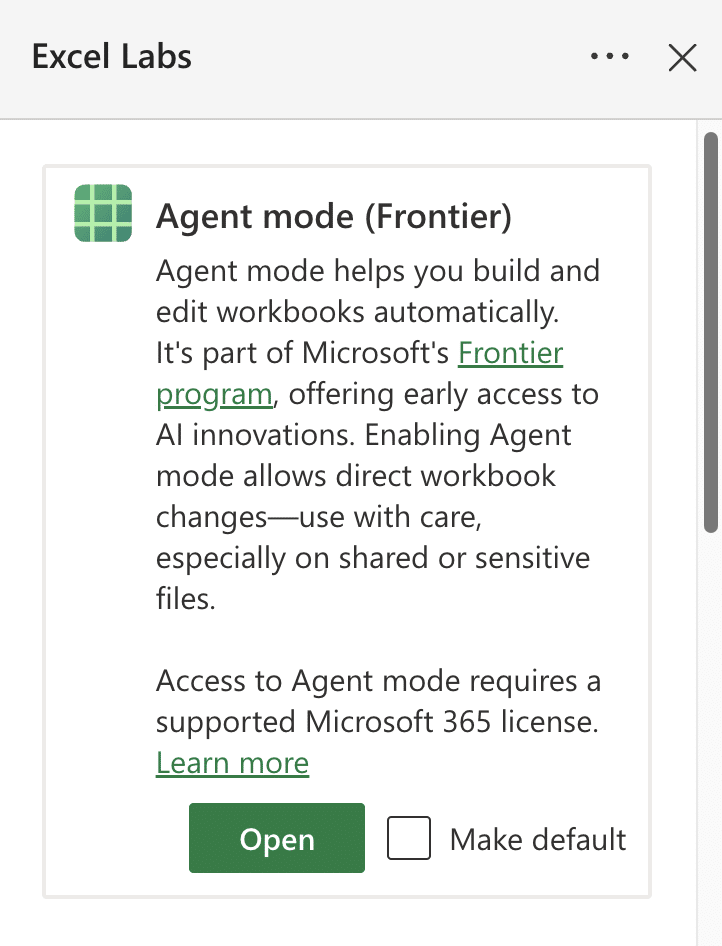Dismiss the pane via the close icon
Image resolution: width=722 pixels, height=946 pixels.
point(682,57)
